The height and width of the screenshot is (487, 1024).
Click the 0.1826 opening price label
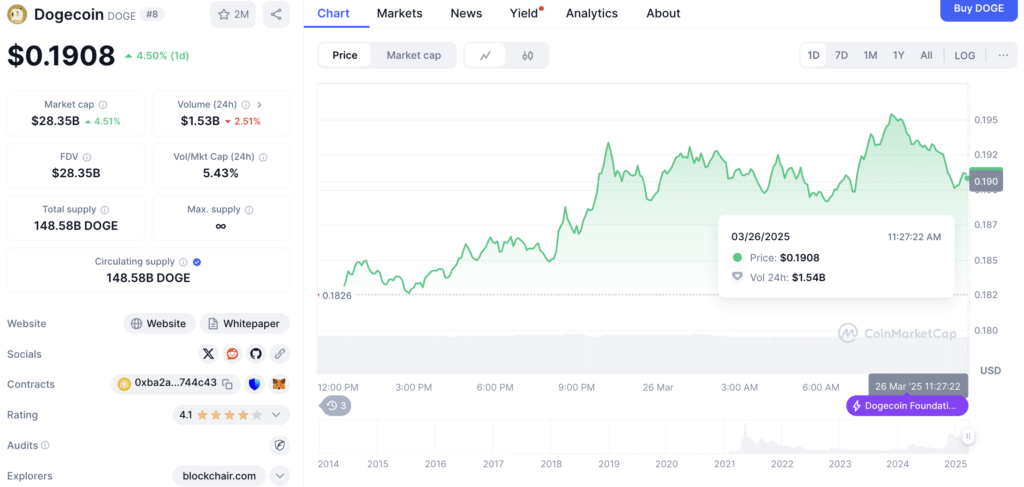(x=337, y=295)
